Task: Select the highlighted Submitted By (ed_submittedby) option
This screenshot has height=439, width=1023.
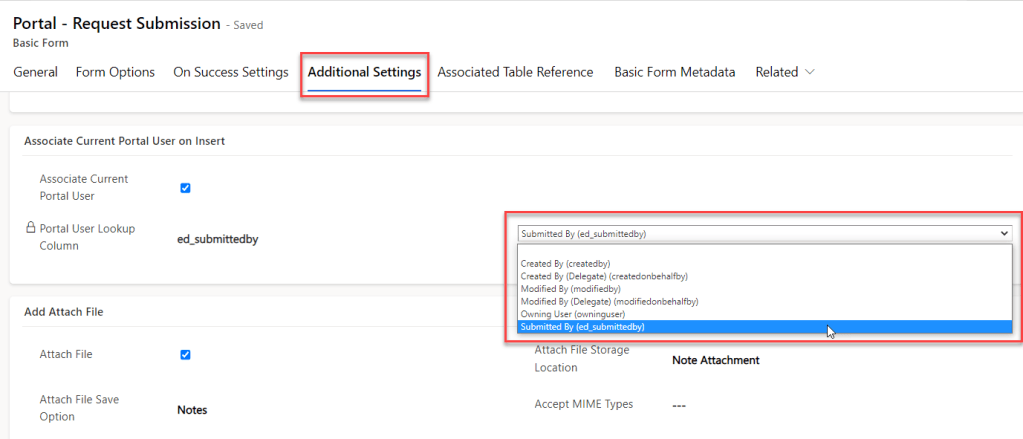Action: 583,327
